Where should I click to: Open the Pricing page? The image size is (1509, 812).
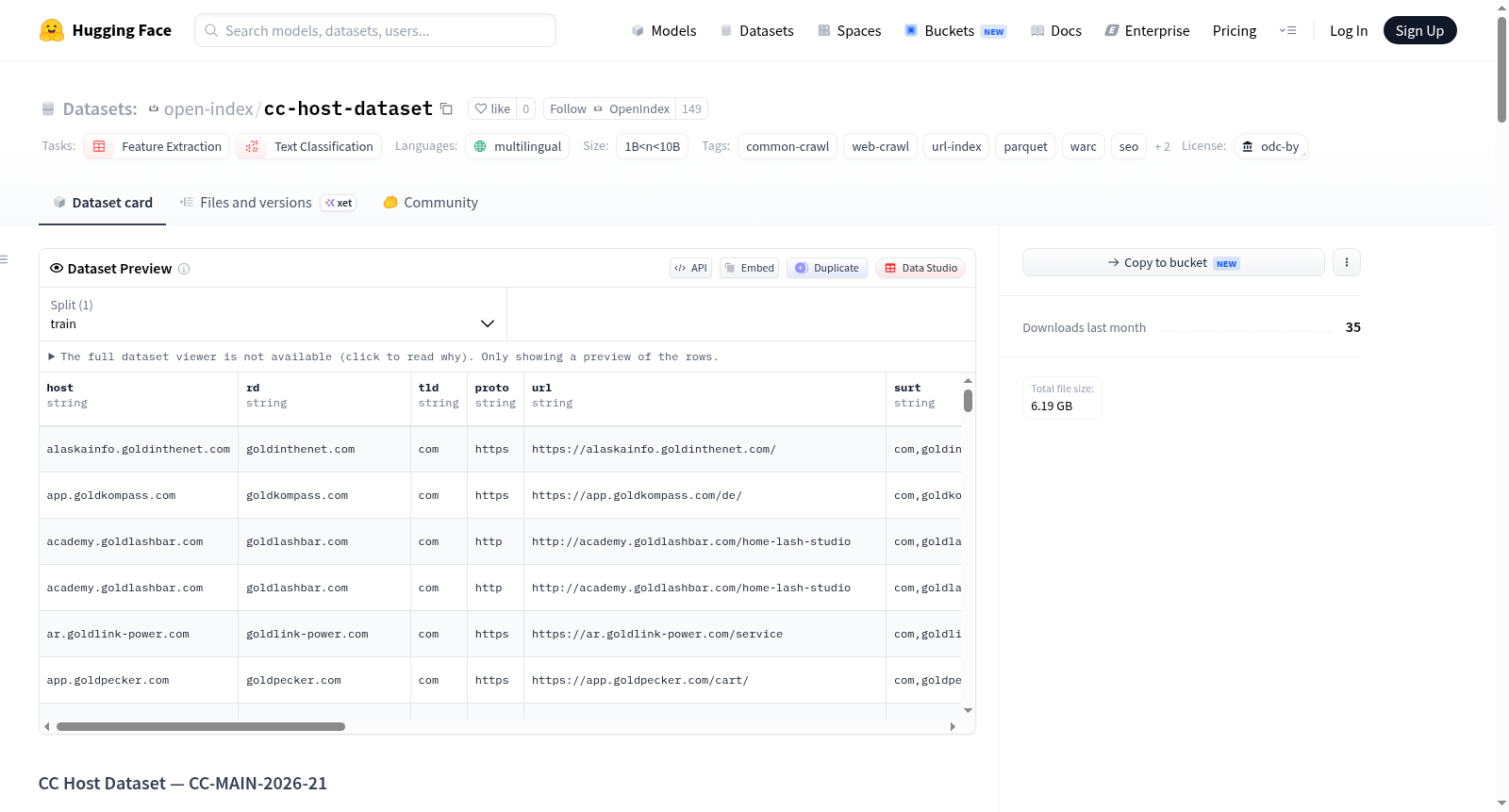tap(1235, 30)
